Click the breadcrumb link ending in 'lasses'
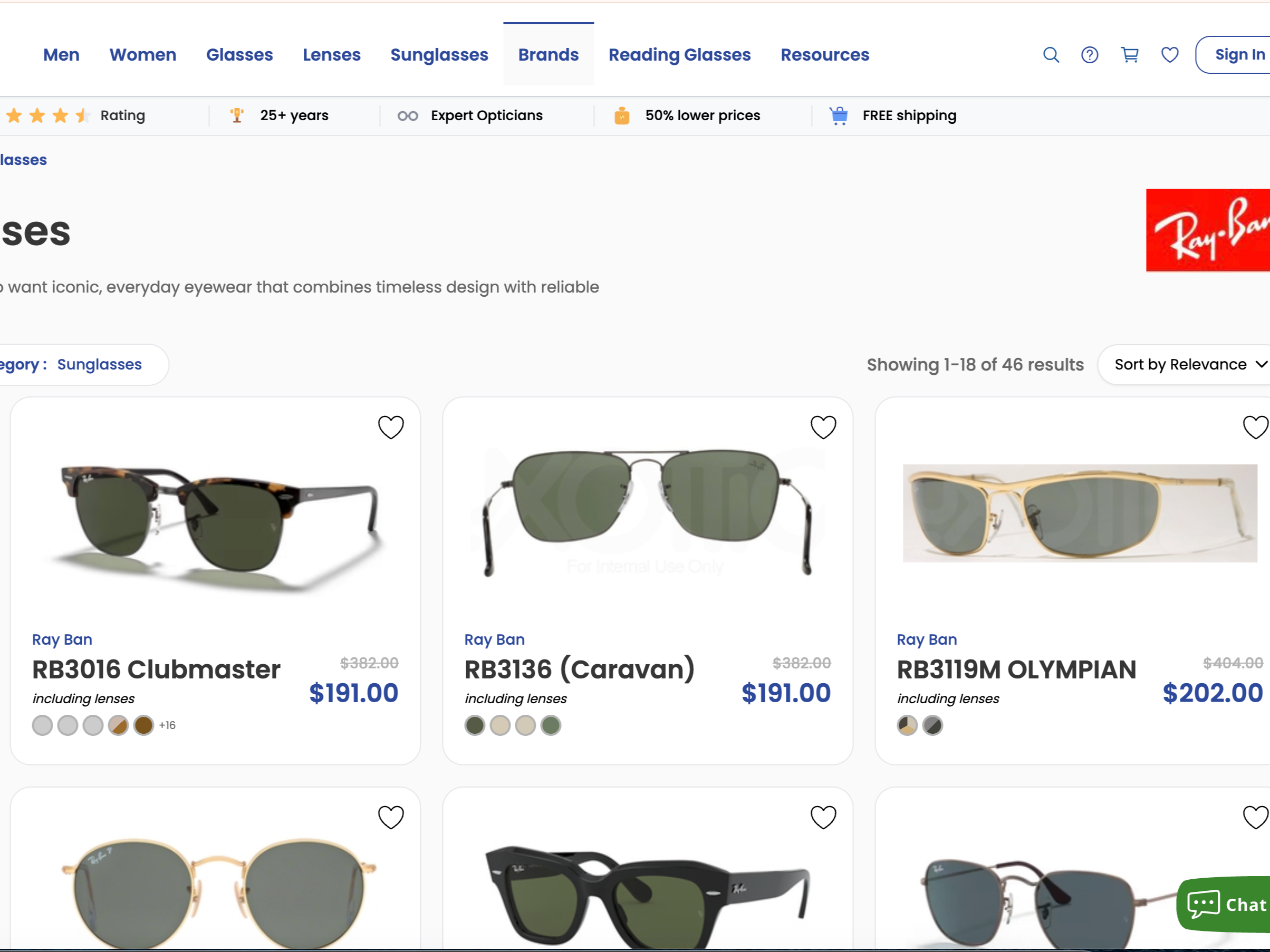This screenshot has height=952, width=1270. (24, 160)
